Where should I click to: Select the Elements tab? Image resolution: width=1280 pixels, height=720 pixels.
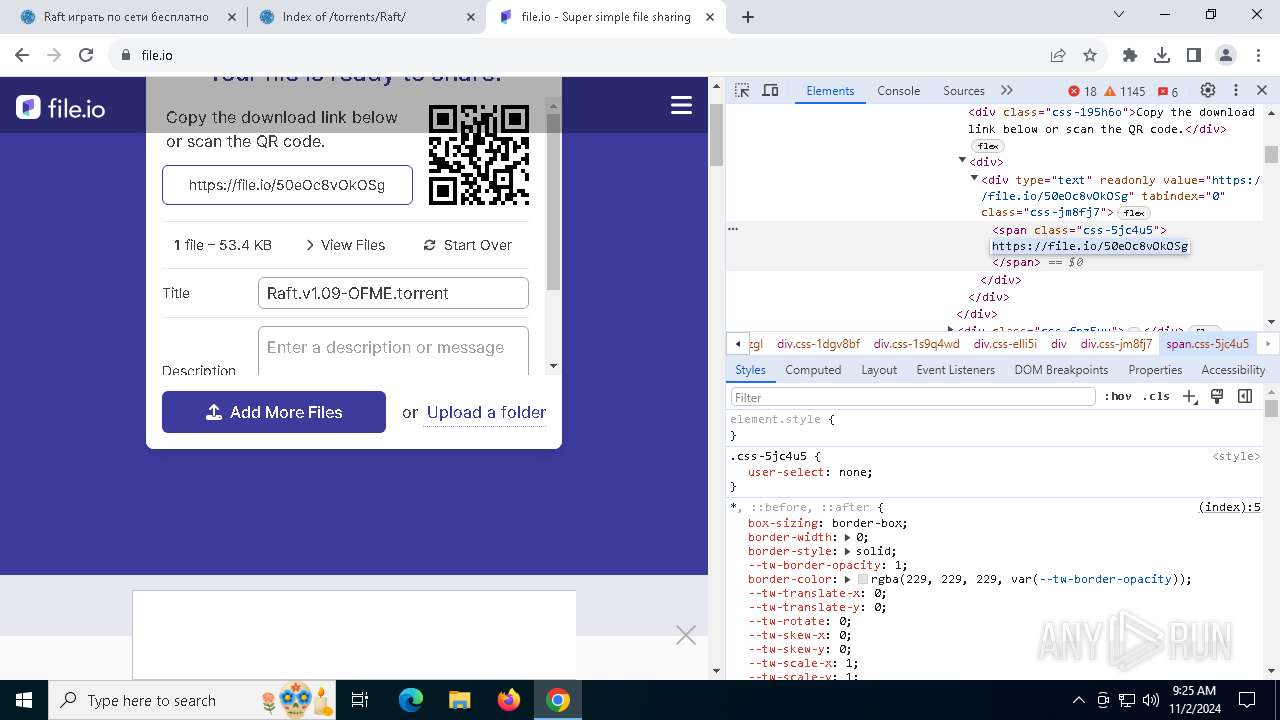[x=830, y=90]
